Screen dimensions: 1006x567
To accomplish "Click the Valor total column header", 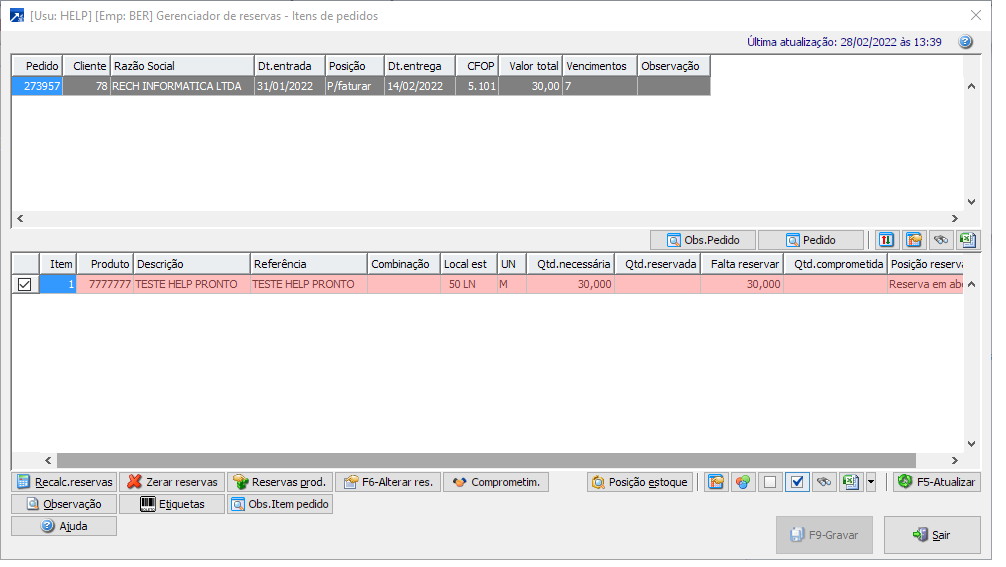I will click(531, 66).
